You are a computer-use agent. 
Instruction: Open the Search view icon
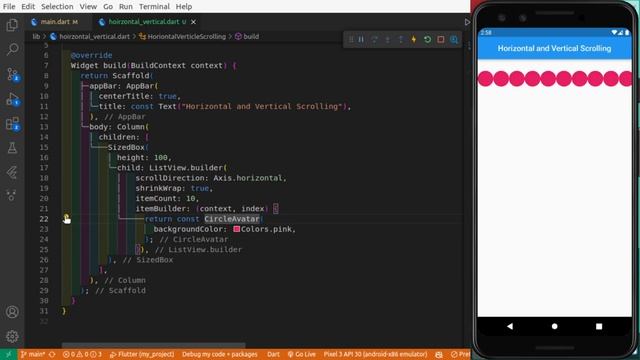[12, 49]
